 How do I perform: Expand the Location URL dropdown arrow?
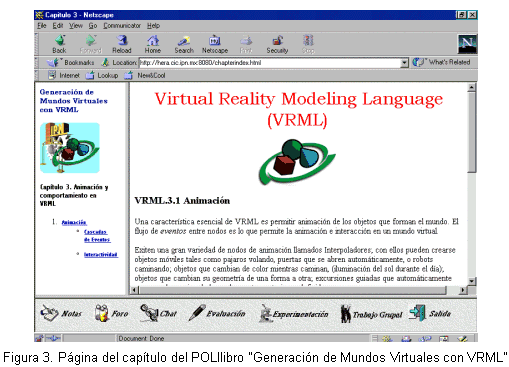[404, 63]
